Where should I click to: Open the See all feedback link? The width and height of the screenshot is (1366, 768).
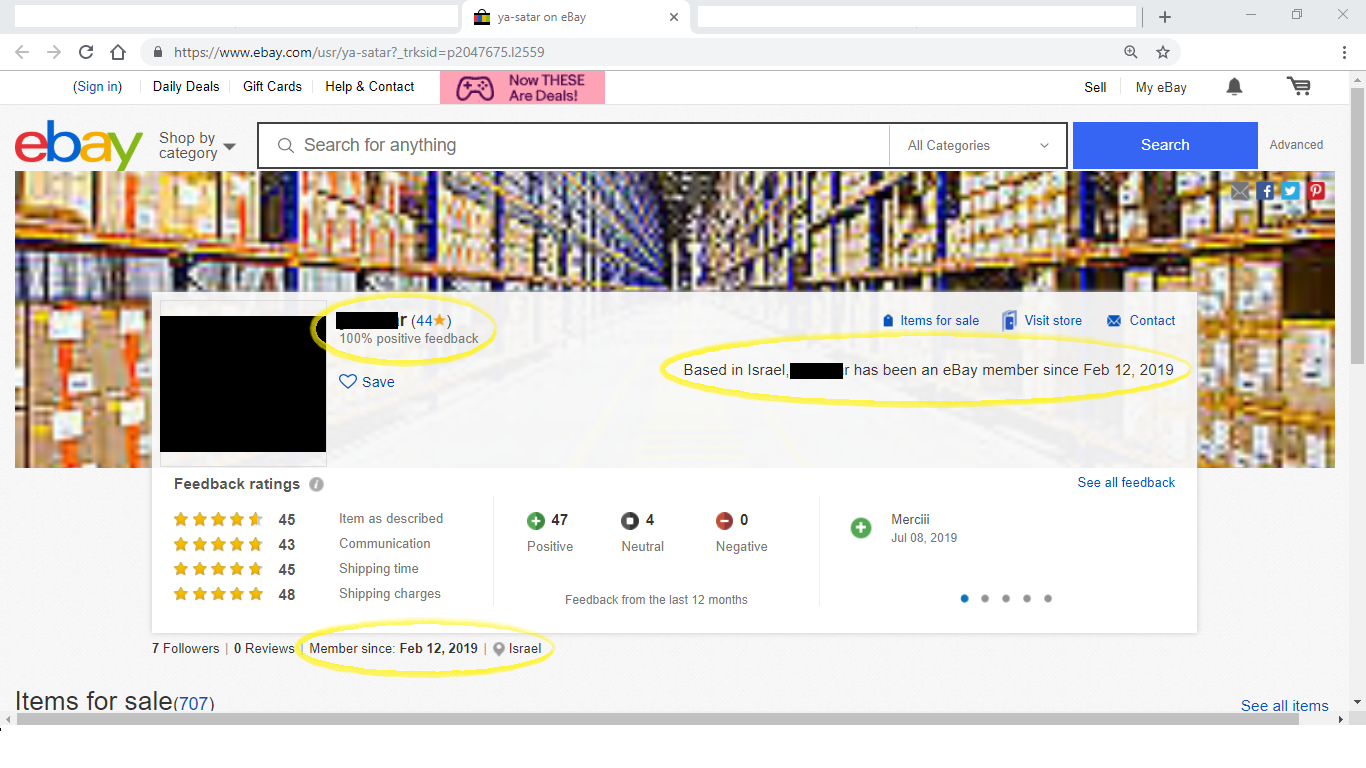click(x=1126, y=483)
